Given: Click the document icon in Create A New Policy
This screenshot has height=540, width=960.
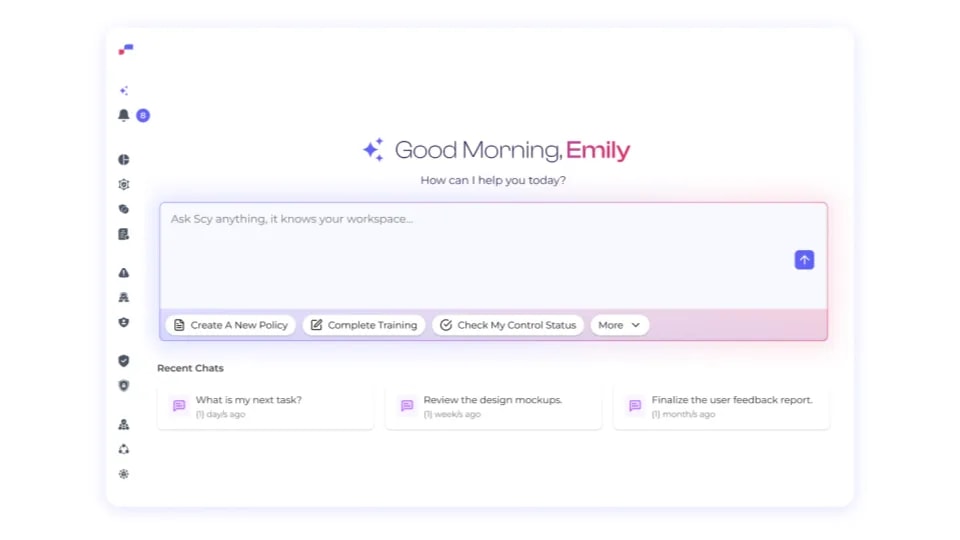Looking at the screenshot, I should 179,325.
